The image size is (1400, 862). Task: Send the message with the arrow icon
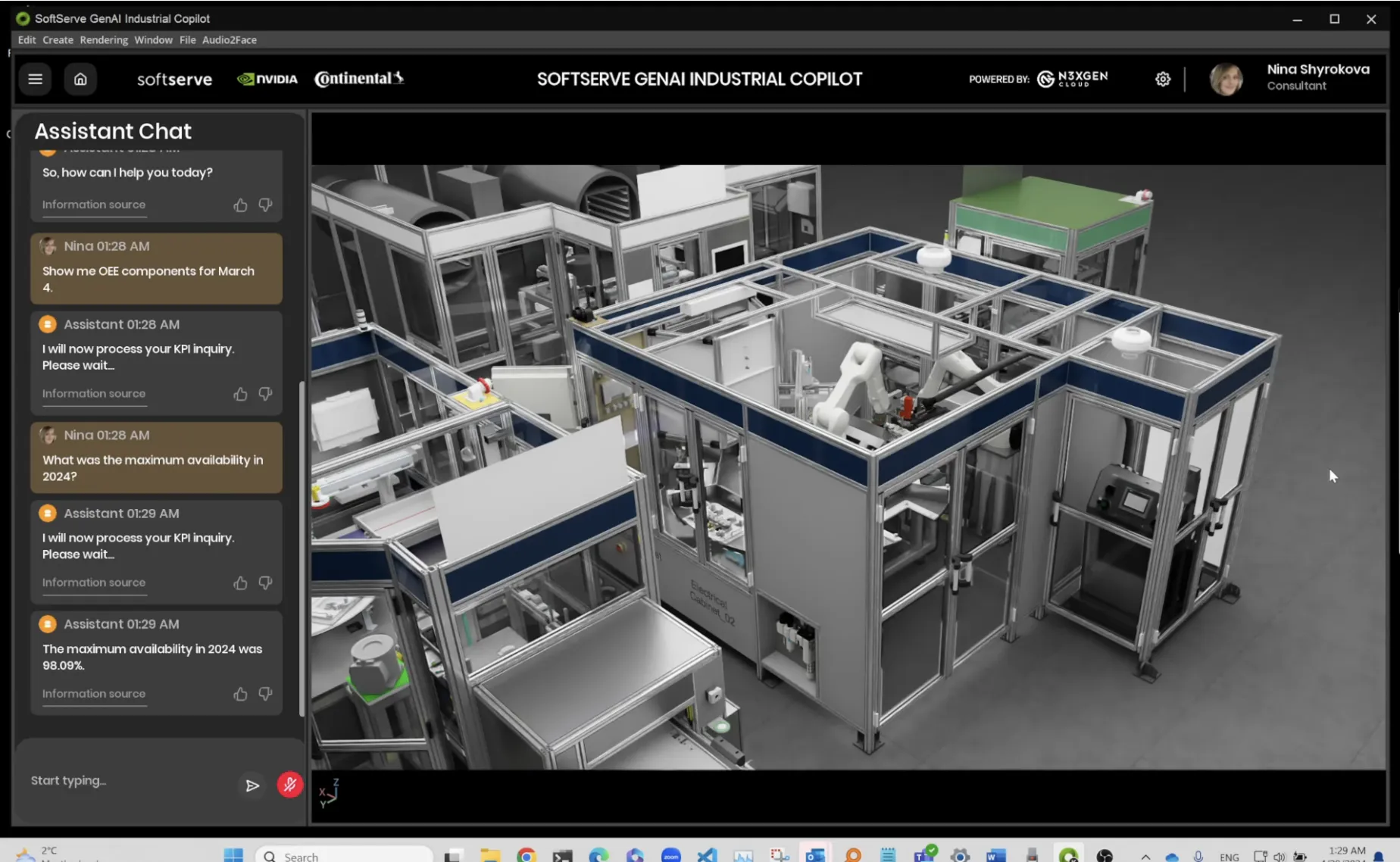click(x=252, y=785)
